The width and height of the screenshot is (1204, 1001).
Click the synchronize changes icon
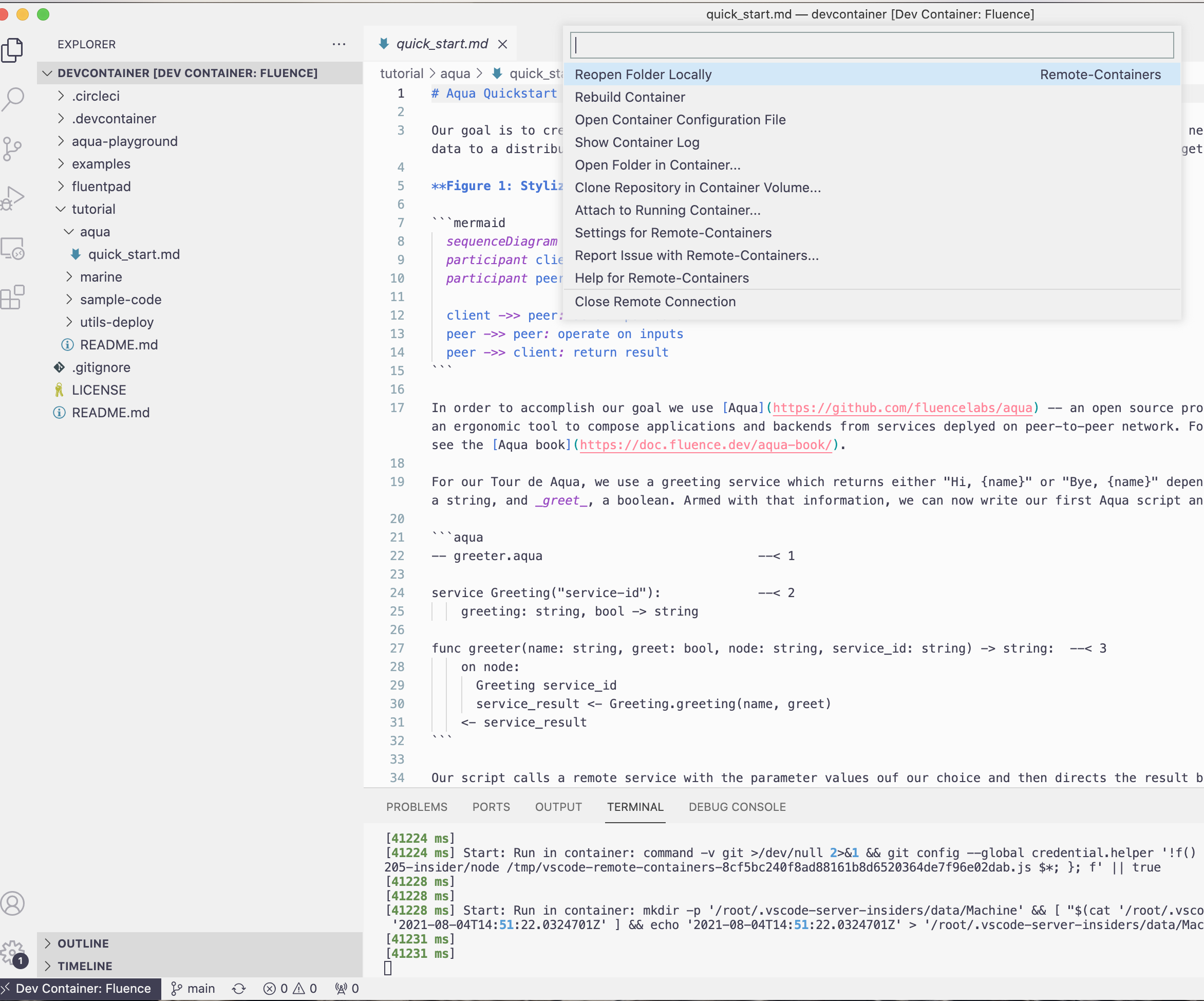pos(239,988)
